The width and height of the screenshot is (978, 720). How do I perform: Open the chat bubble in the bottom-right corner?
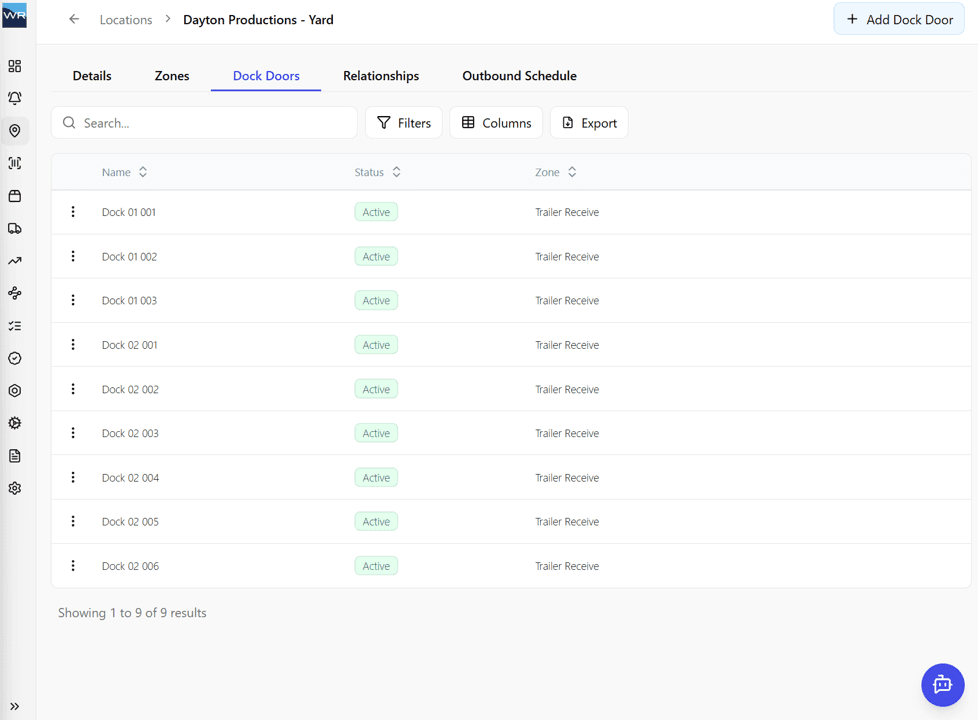942,685
